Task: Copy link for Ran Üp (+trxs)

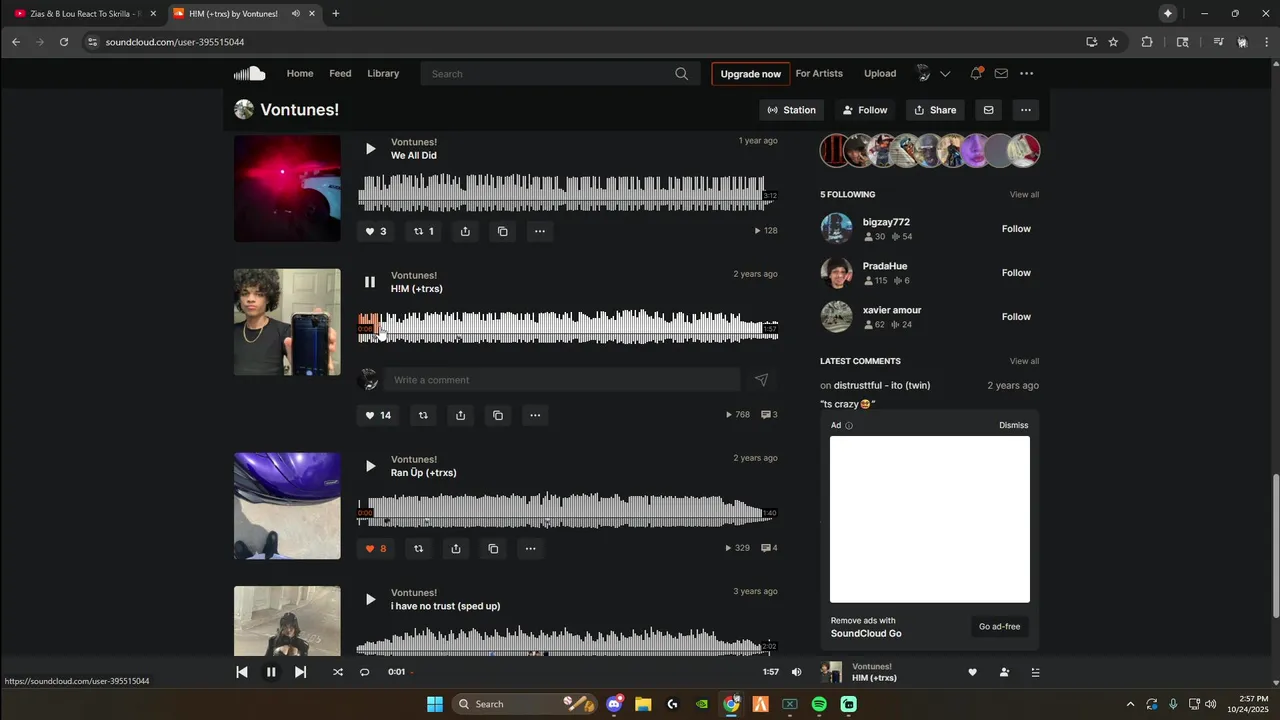Action: point(493,548)
